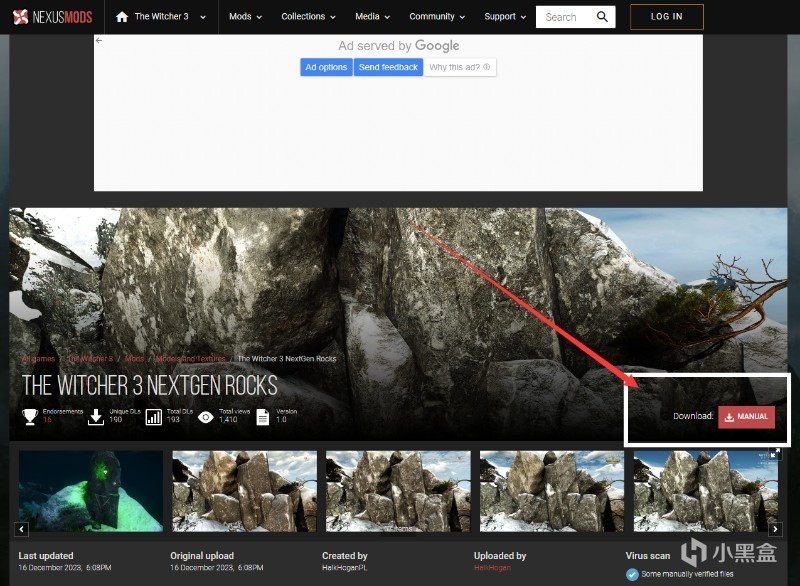Open All games breadcrumb link
The image size is (800, 586).
click(x=38, y=359)
